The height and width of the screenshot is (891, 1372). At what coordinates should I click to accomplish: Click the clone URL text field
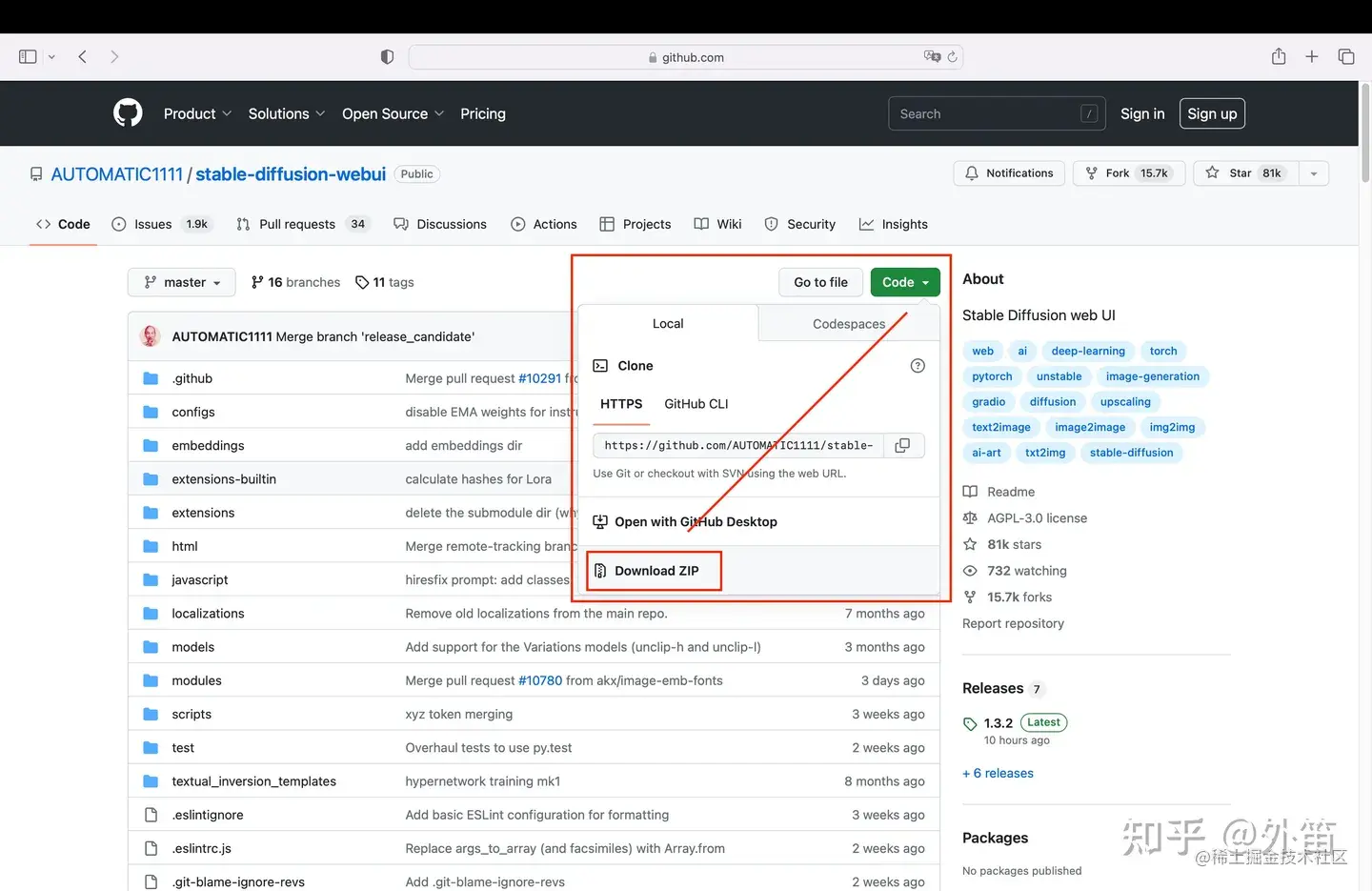739,445
